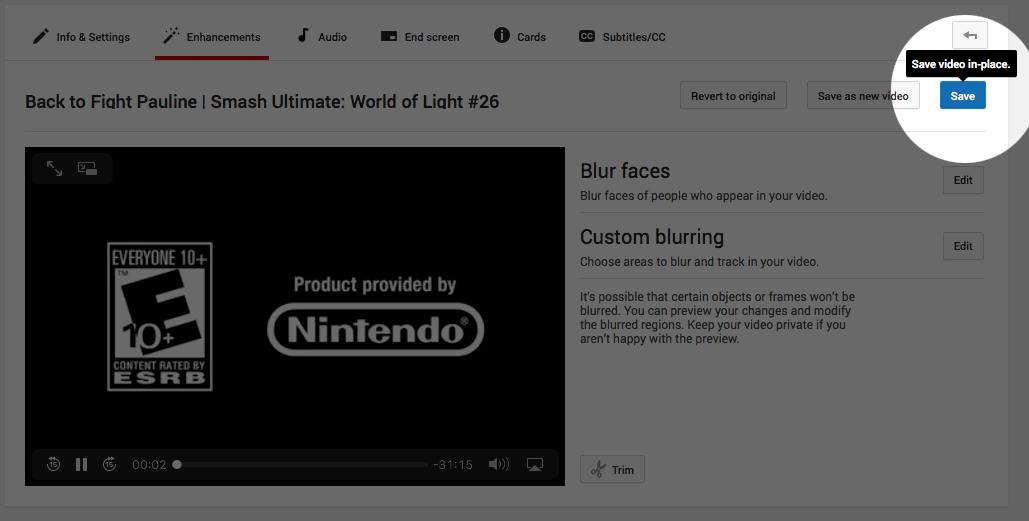Click the blue Save button
This screenshot has width=1029, height=521.
pos(963,96)
